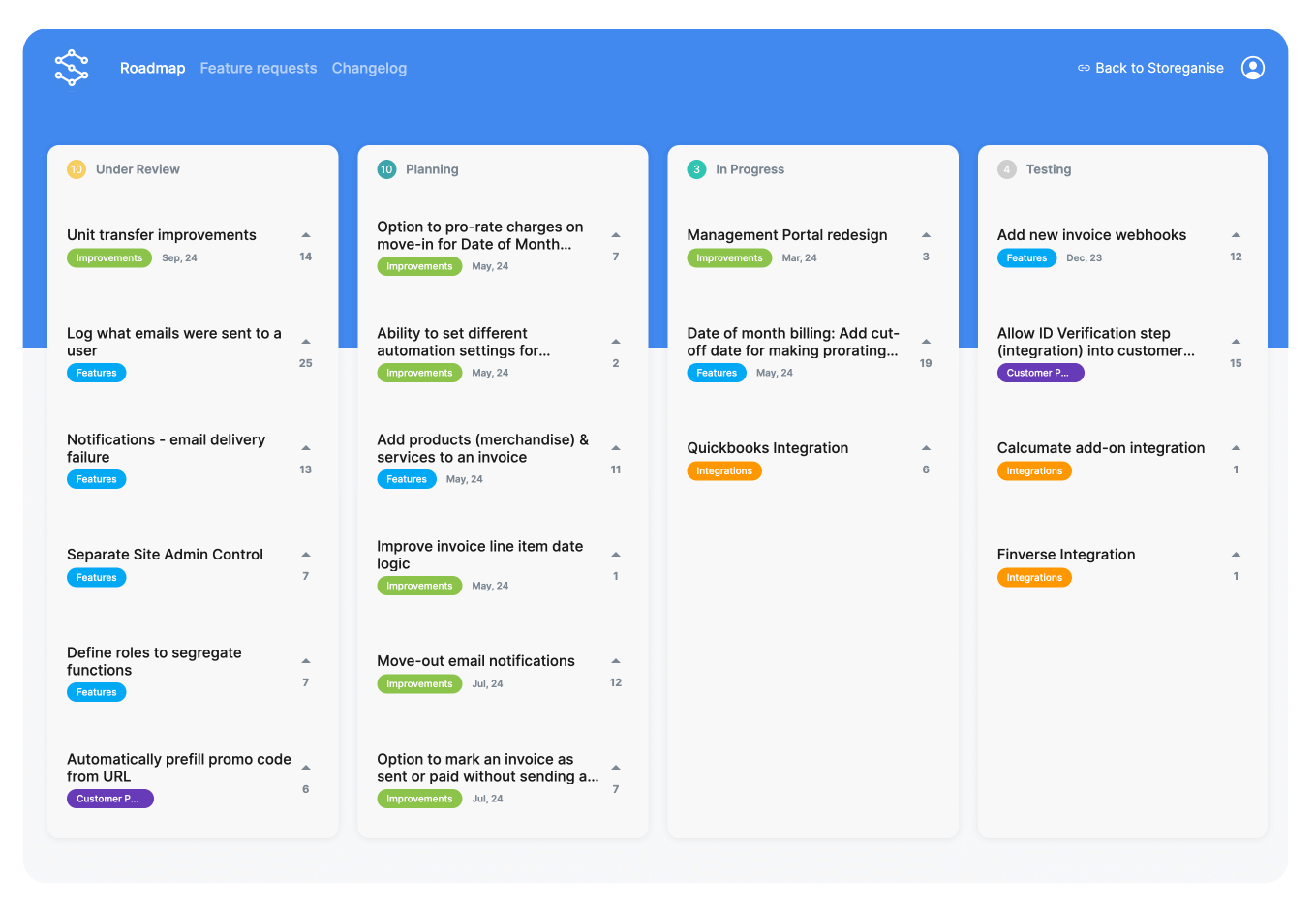Screen dimensions: 1316x907
Task: Select the Roadmap tab
Action: pyautogui.click(x=152, y=68)
